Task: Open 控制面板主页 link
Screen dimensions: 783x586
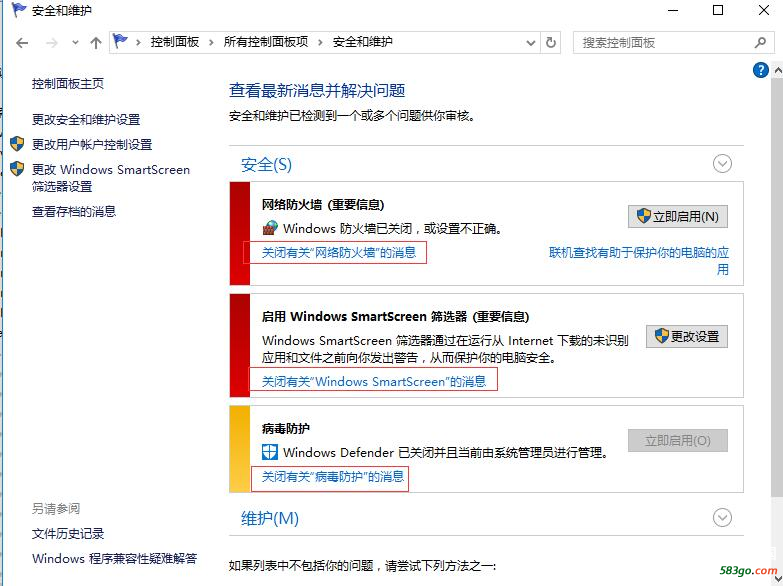Action: tap(68, 83)
